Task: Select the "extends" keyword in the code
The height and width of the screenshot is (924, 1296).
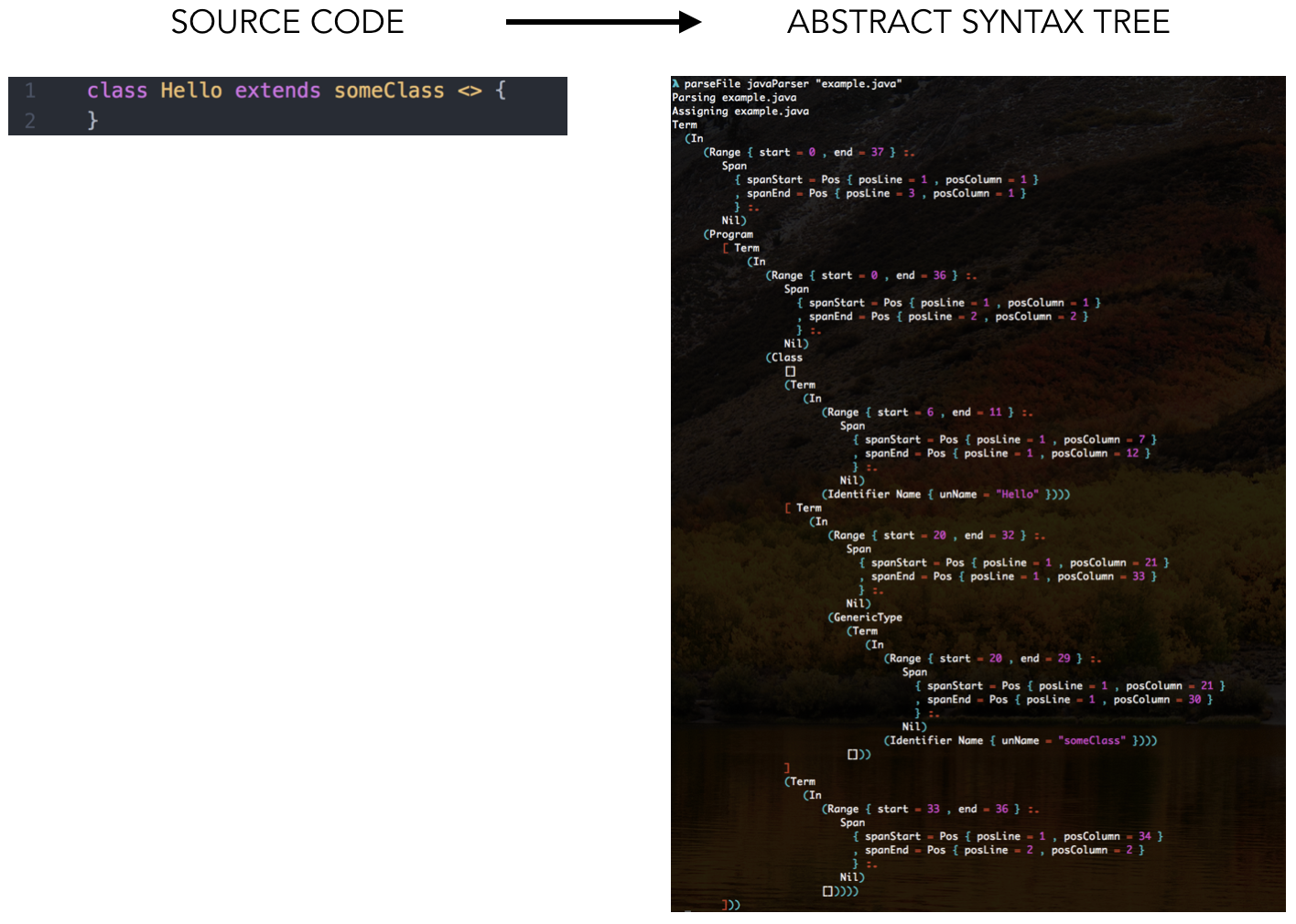Action: coord(277,91)
